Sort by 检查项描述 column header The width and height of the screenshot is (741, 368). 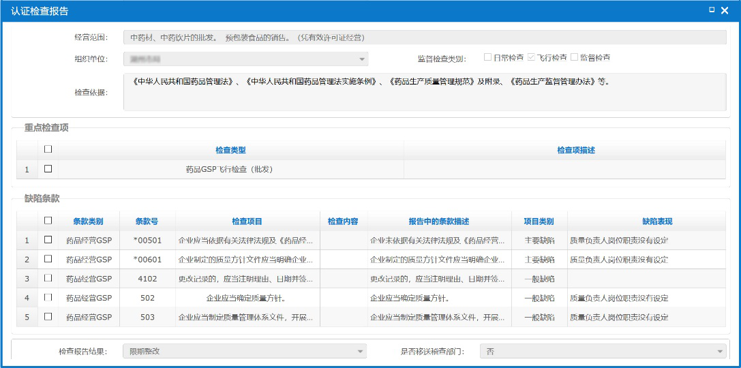click(x=576, y=150)
